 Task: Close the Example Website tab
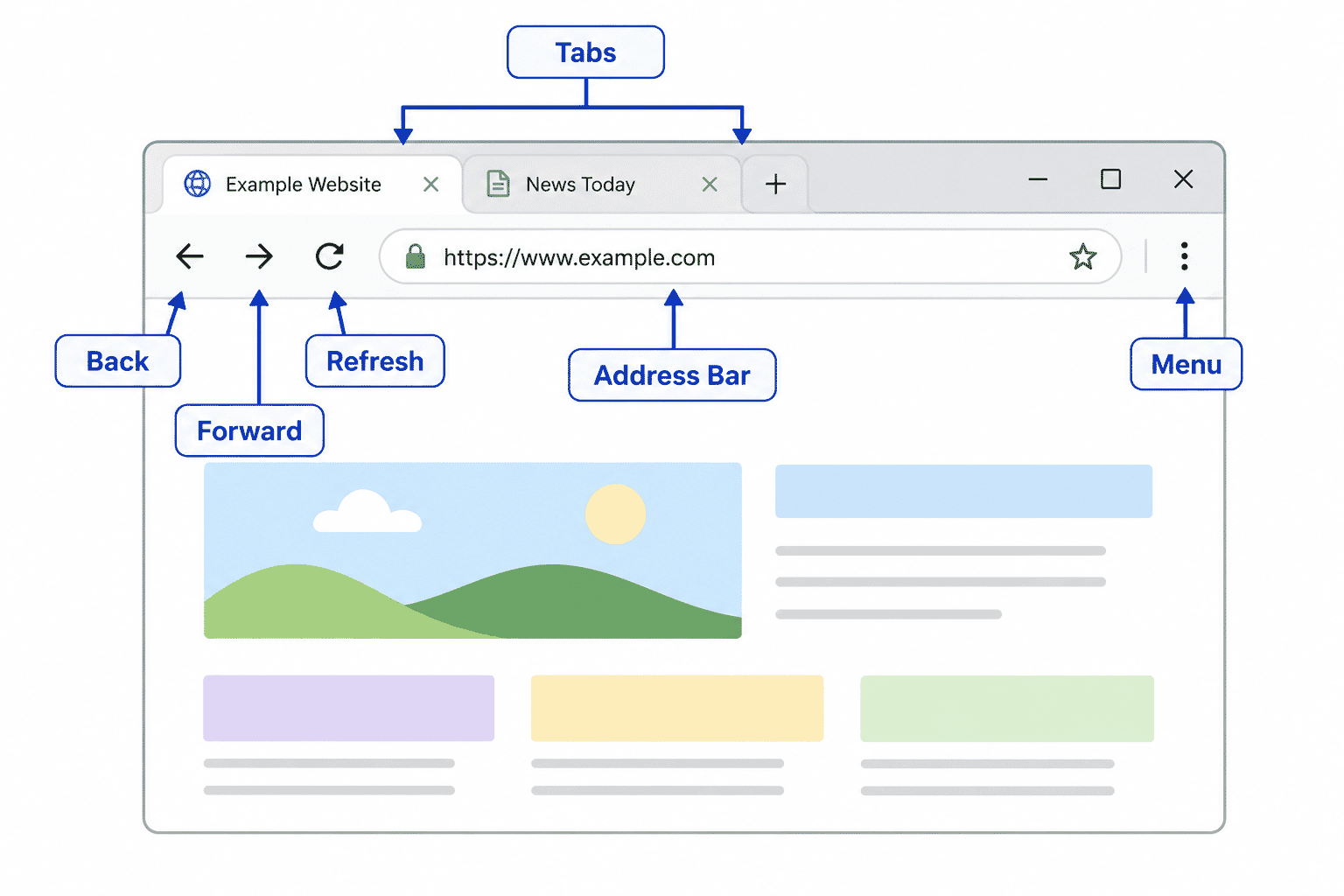(431, 185)
